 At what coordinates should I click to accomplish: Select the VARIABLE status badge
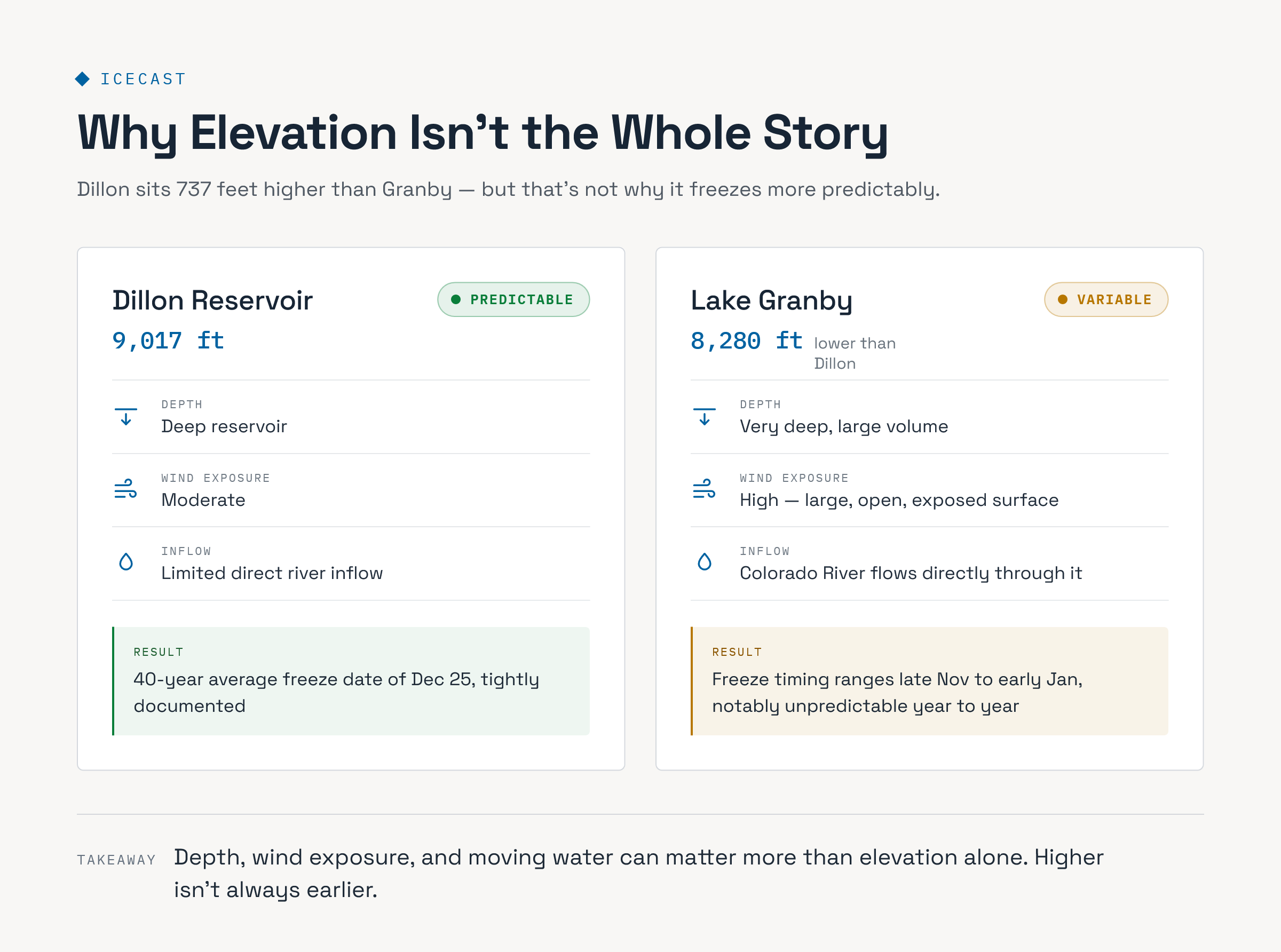[x=1106, y=299]
